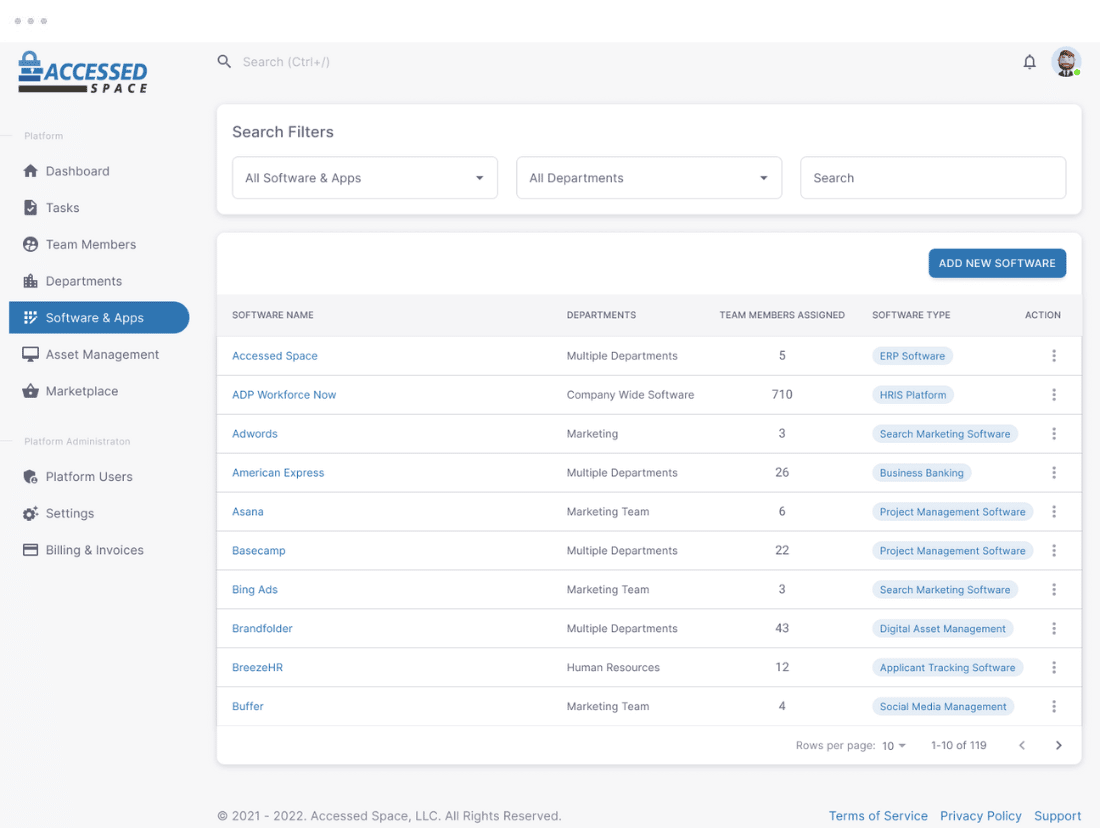This screenshot has width=1100, height=828.
Task: Open BreezeHR software link
Action: [257, 667]
